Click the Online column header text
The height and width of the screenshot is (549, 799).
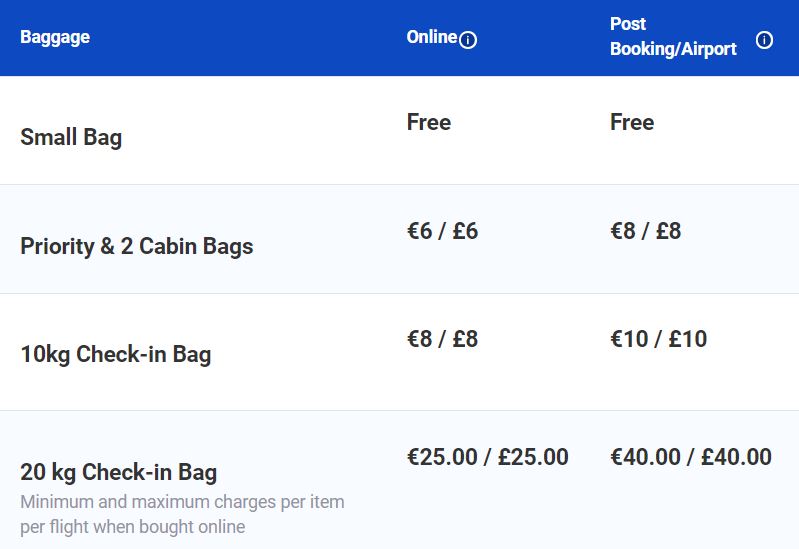click(x=432, y=37)
